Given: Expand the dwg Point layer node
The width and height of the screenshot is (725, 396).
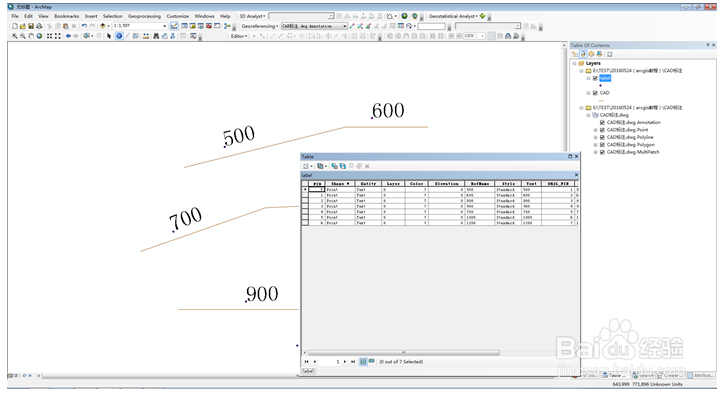Looking at the screenshot, I should [596, 130].
